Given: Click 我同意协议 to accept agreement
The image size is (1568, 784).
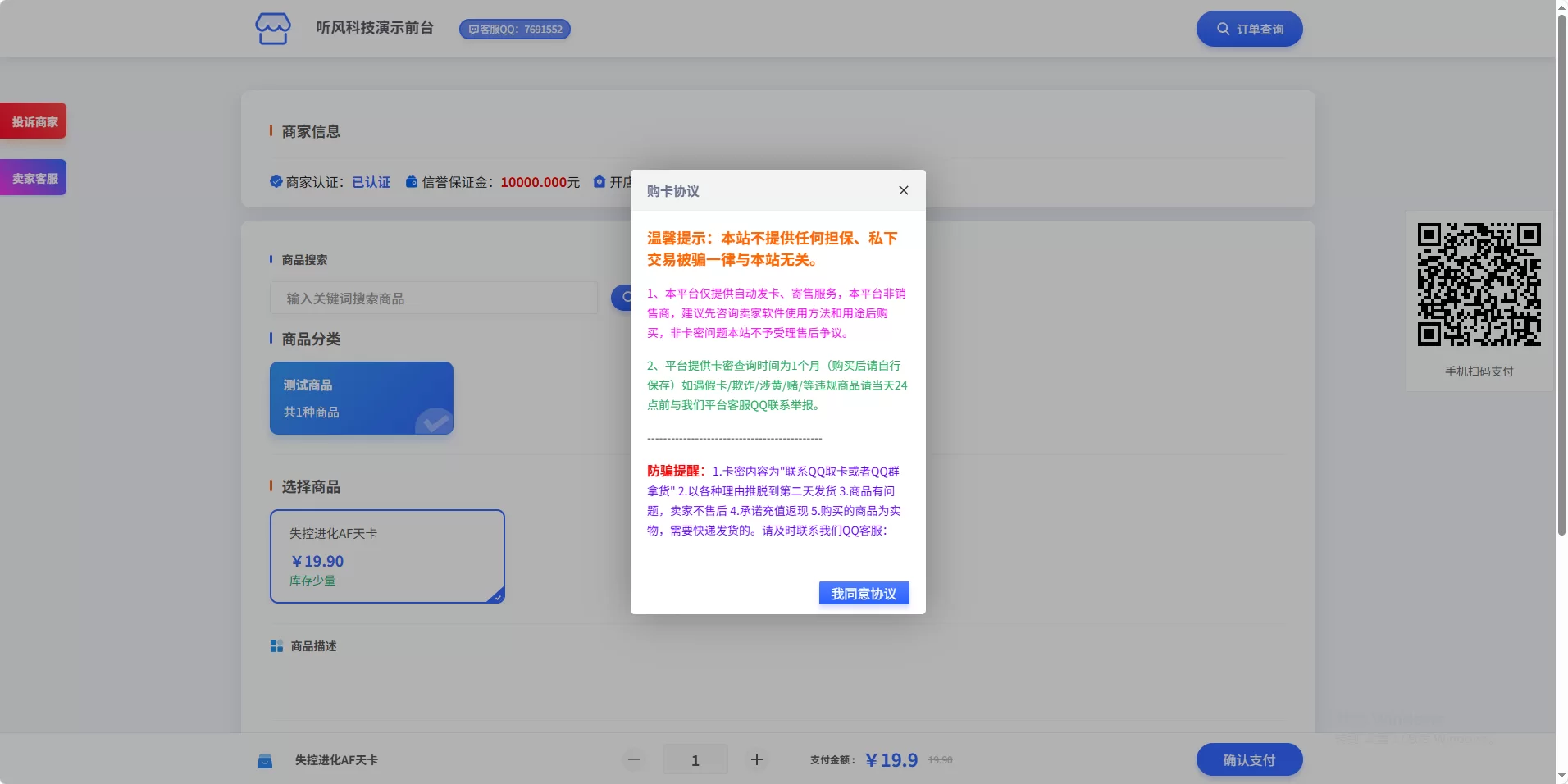Looking at the screenshot, I should (x=864, y=594).
